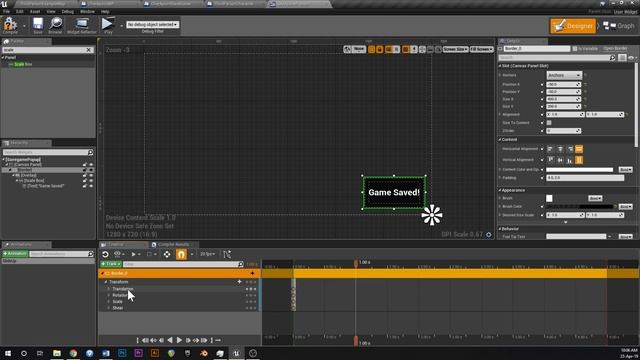This screenshot has width=640, height=360.
Task: Toggle the Is Variable checkbox
Action: [575, 49]
